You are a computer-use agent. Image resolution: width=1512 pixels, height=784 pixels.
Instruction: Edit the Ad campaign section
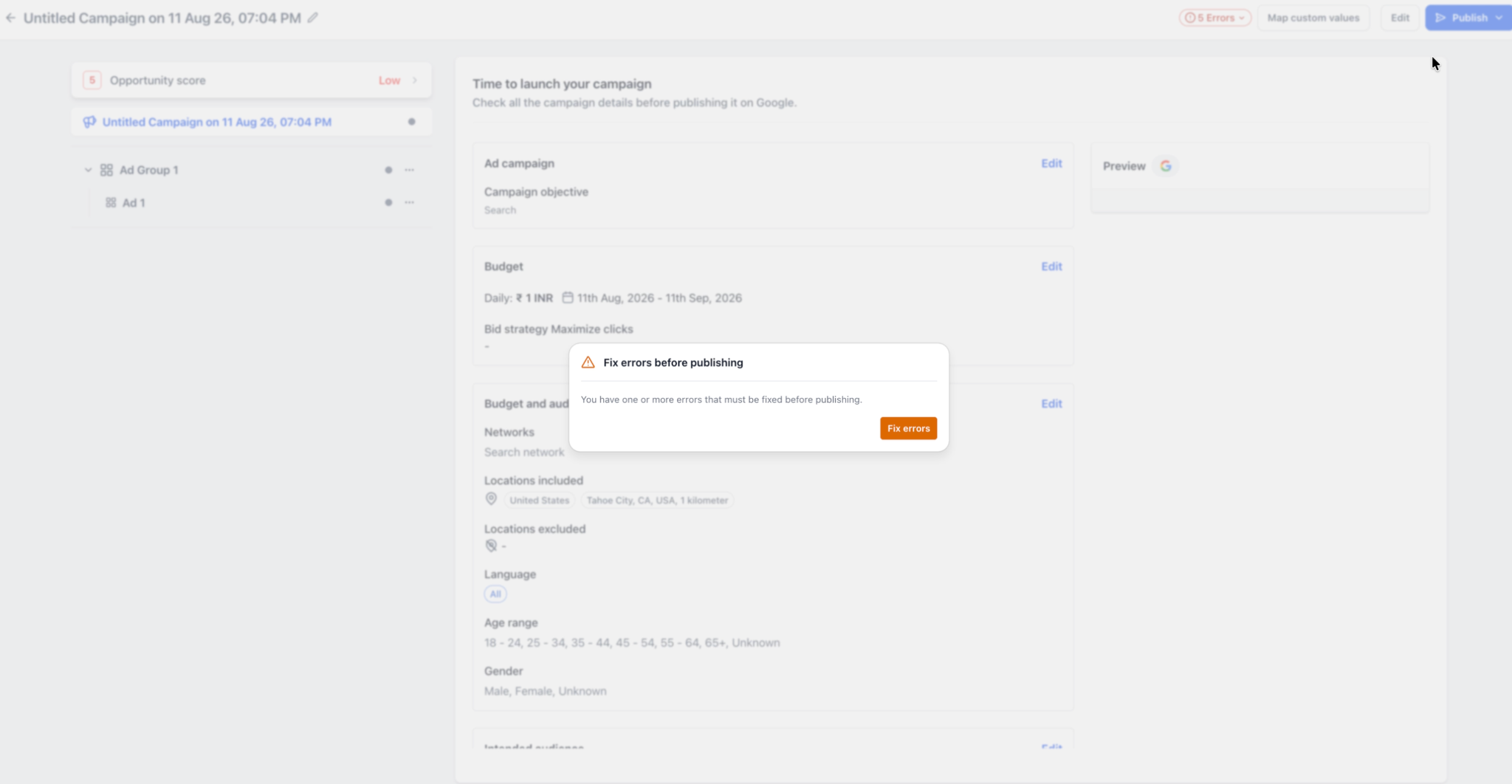[x=1051, y=163]
